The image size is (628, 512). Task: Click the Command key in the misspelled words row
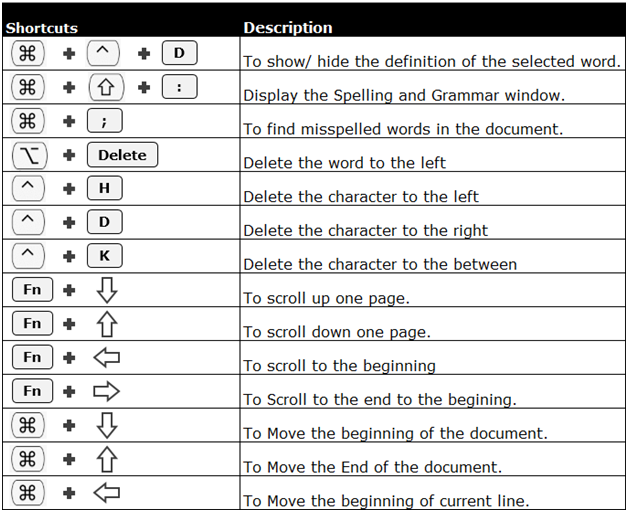[28, 121]
